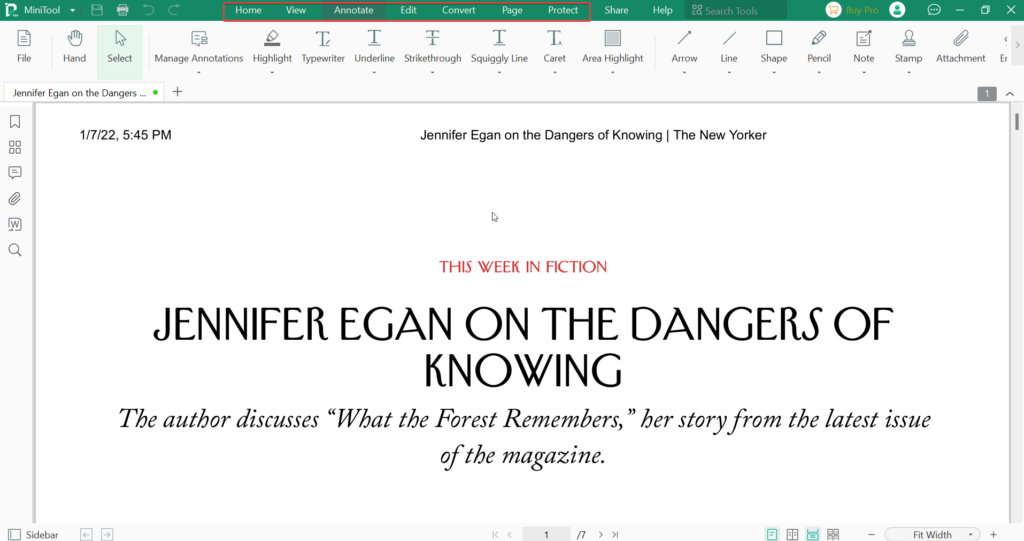Select the Hand tool

click(74, 46)
